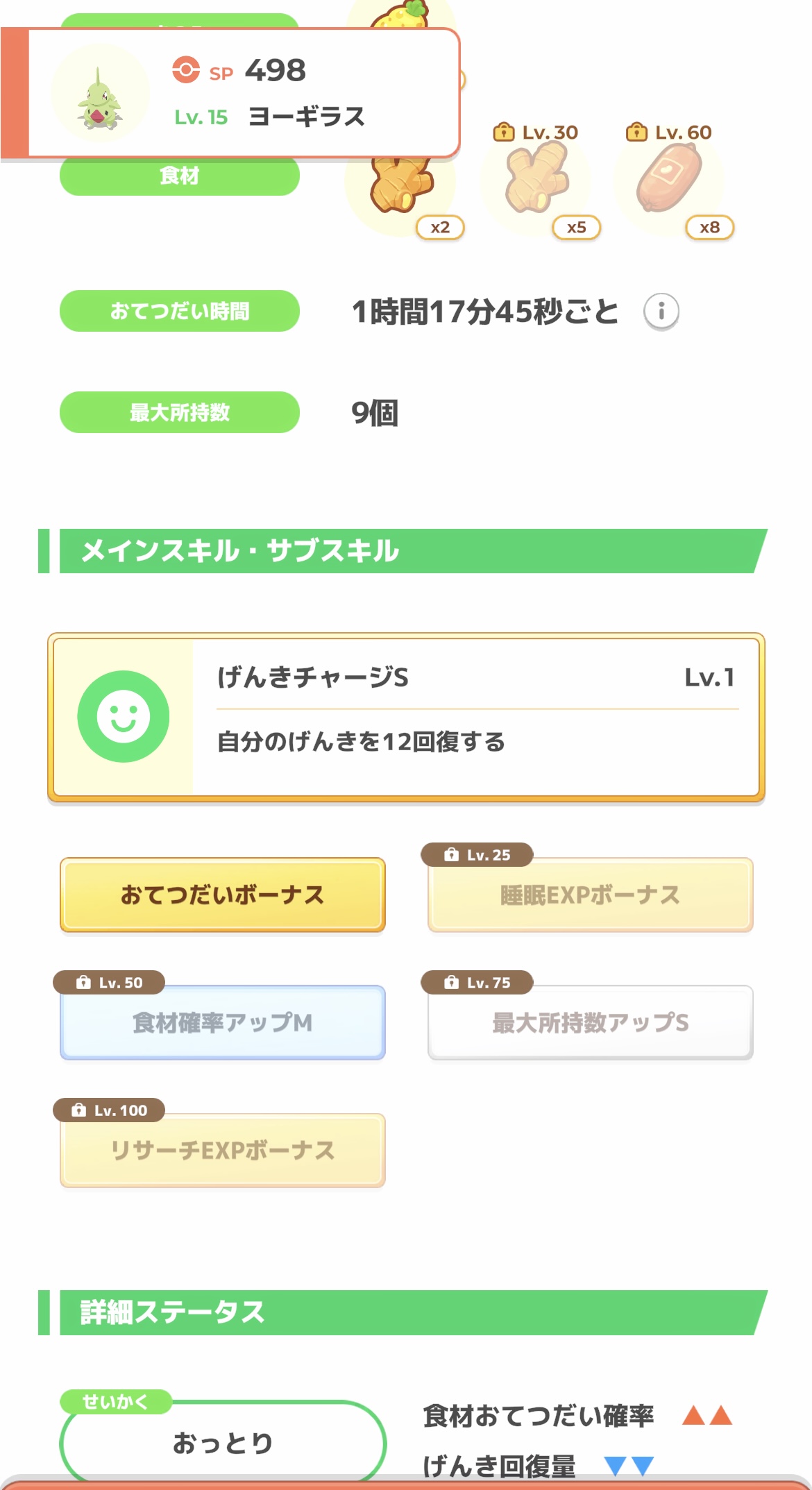Tap the Lv. 25 lock badge
812x1490 pixels.
click(477, 855)
